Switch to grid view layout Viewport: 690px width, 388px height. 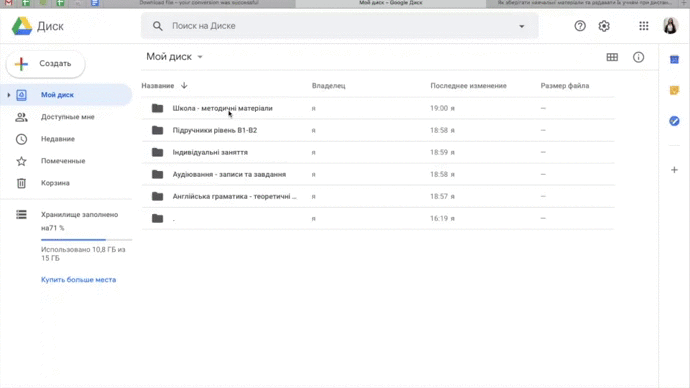pos(612,57)
